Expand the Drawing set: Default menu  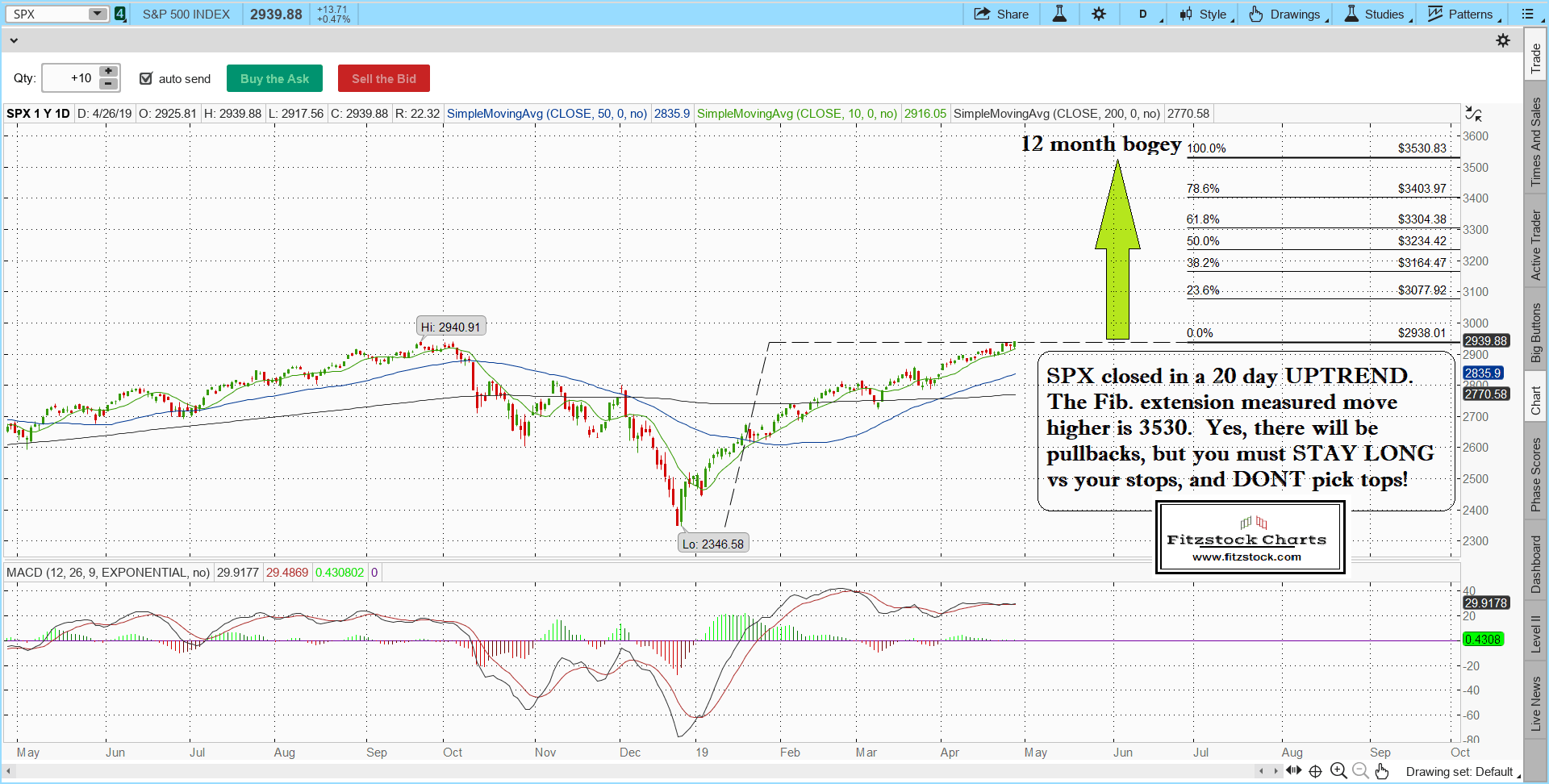(x=1462, y=772)
